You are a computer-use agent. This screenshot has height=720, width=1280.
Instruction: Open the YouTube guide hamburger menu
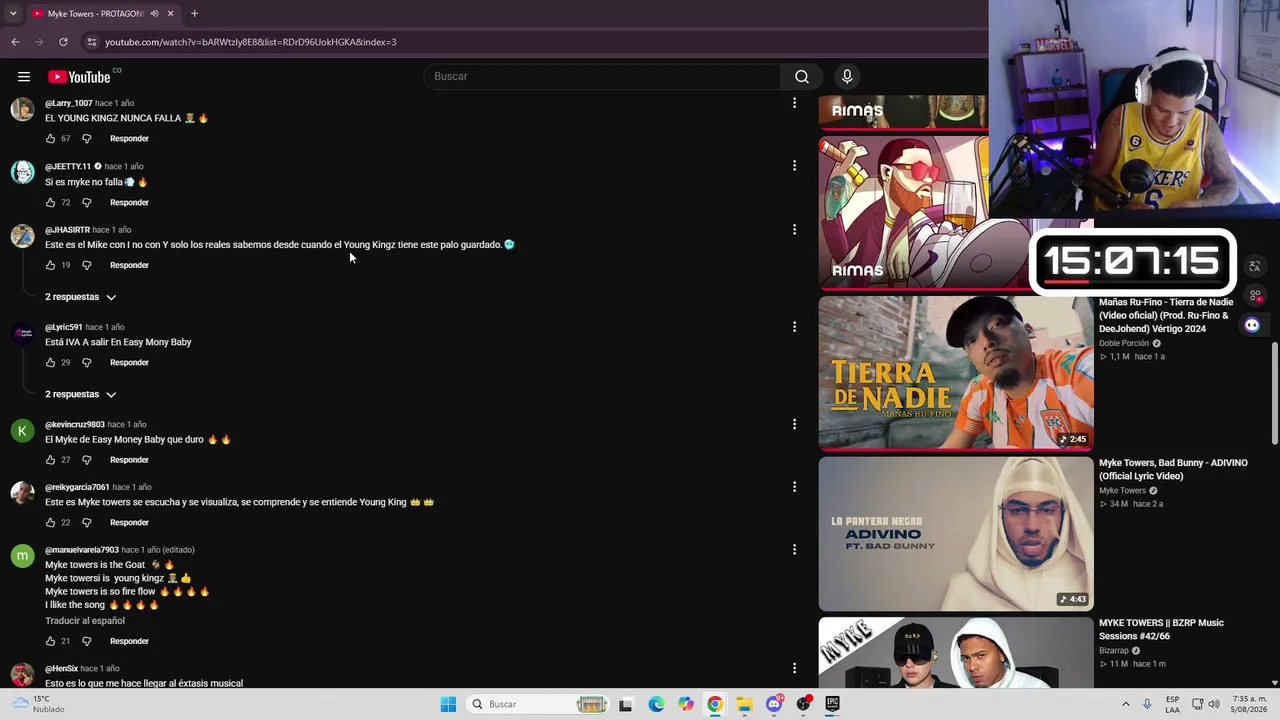(24, 77)
